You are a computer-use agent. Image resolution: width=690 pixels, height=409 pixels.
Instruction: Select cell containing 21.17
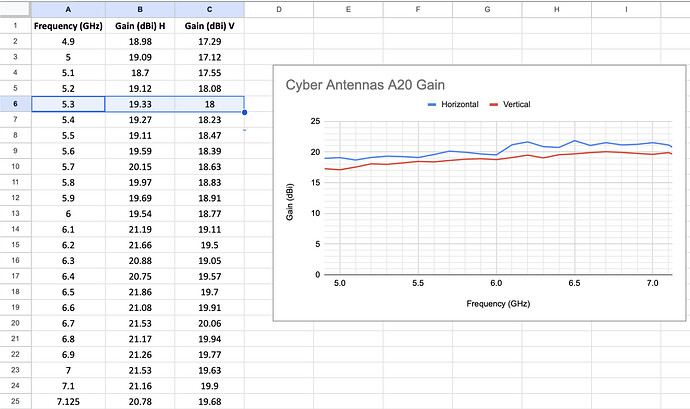click(x=140, y=339)
